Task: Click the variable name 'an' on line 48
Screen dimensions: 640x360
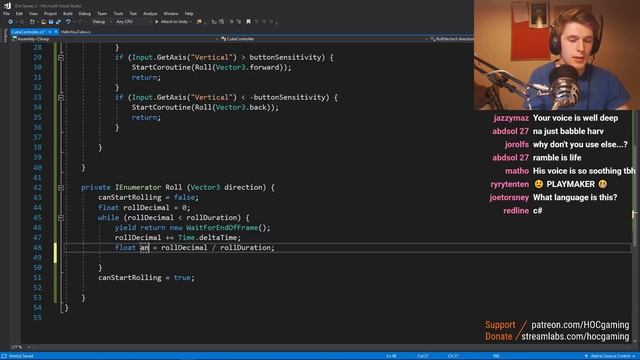Action: [144, 248]
